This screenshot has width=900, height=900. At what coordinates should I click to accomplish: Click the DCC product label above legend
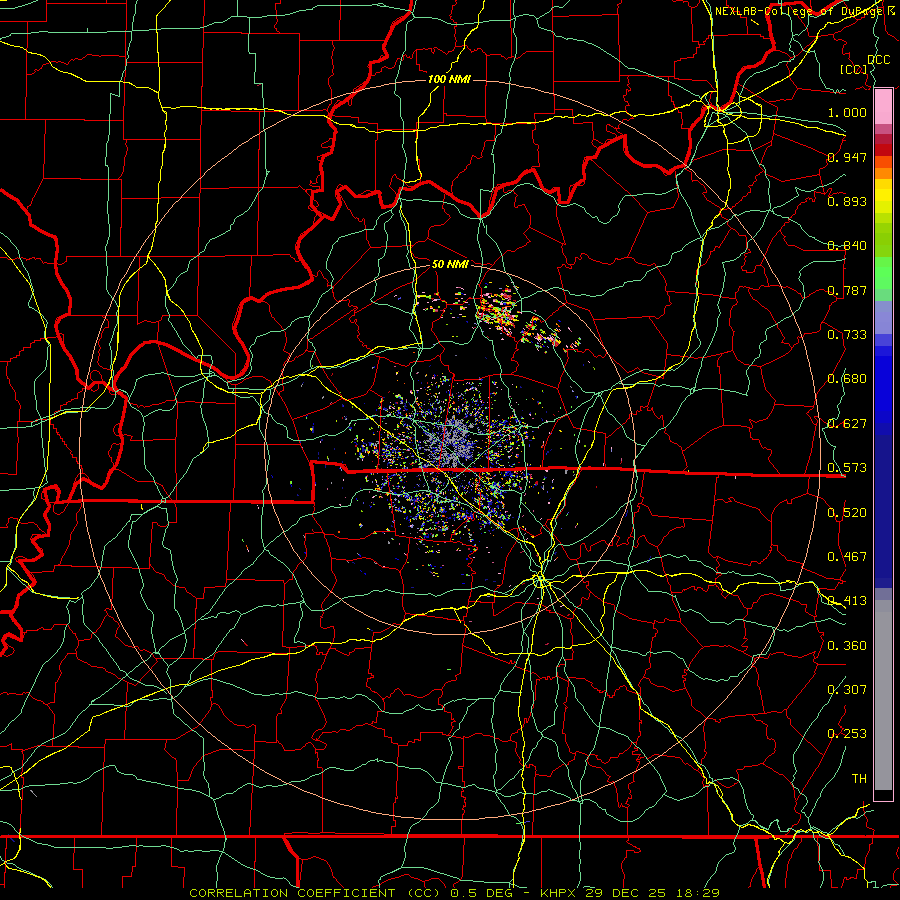tap(878, 59)
